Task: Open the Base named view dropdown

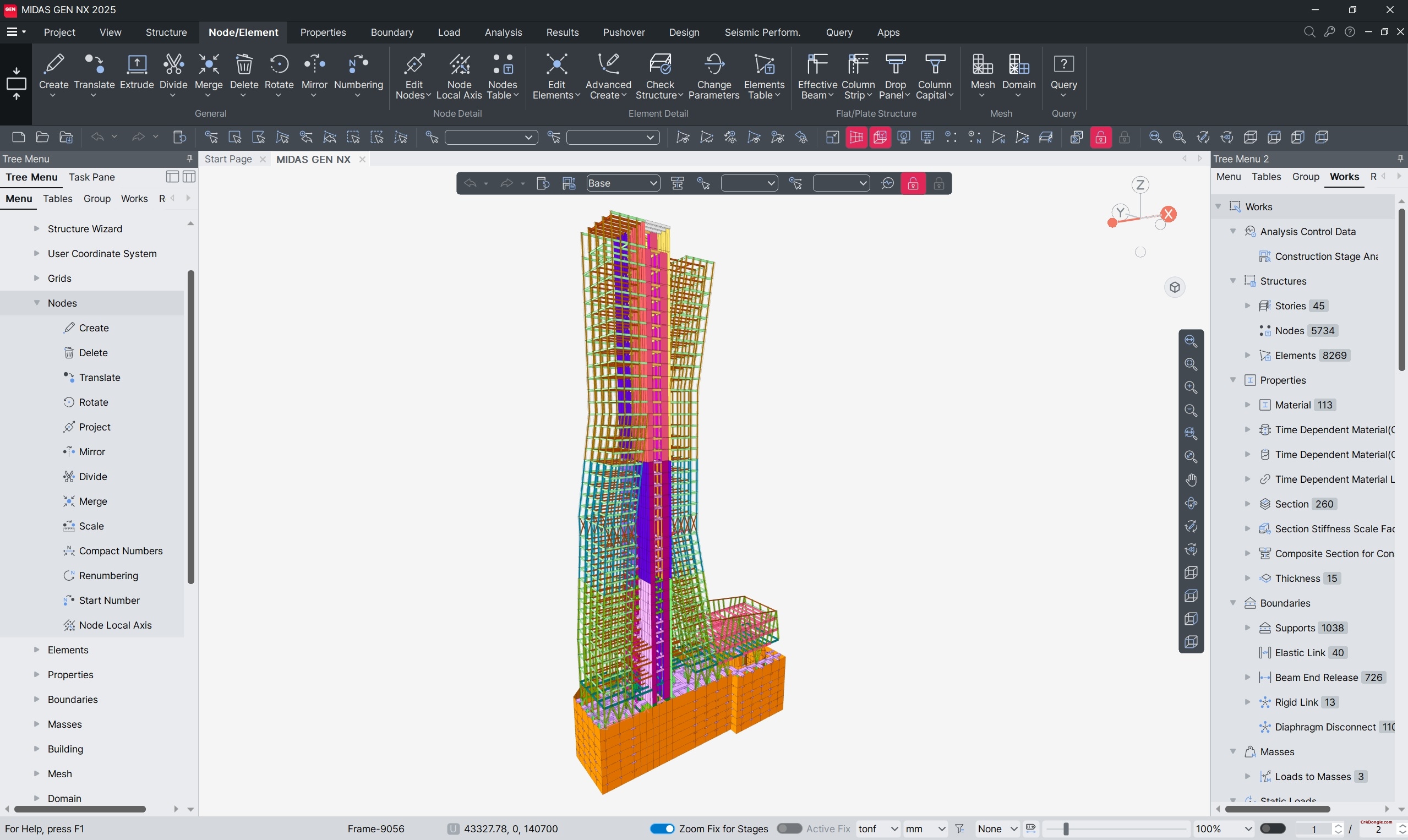Action: click(x=622, y=182)
